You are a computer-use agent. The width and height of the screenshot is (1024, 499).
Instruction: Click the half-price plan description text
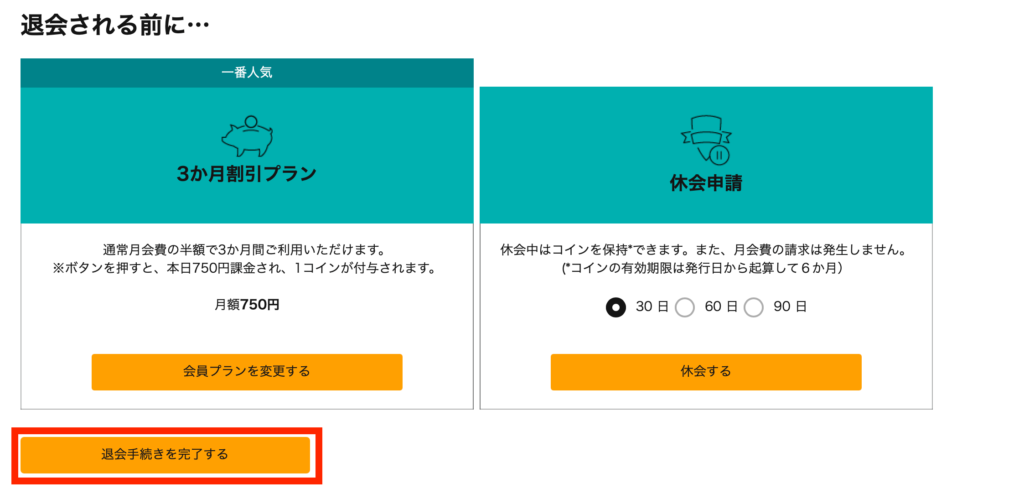tap(247, 250)
